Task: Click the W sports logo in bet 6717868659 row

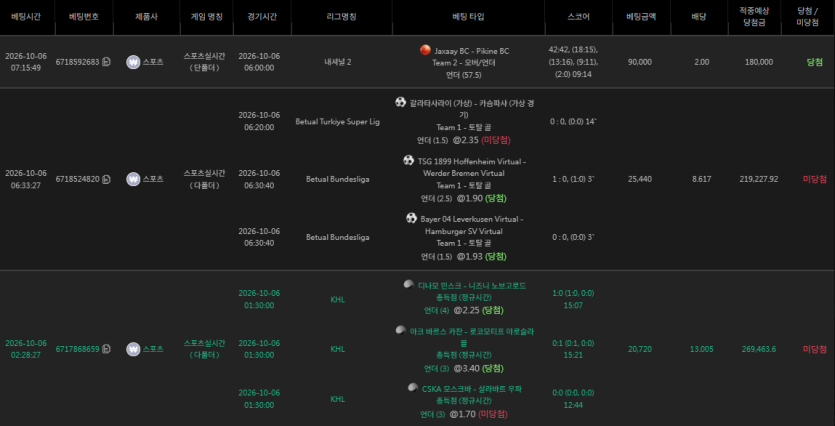Action: (x=133, y=349)
